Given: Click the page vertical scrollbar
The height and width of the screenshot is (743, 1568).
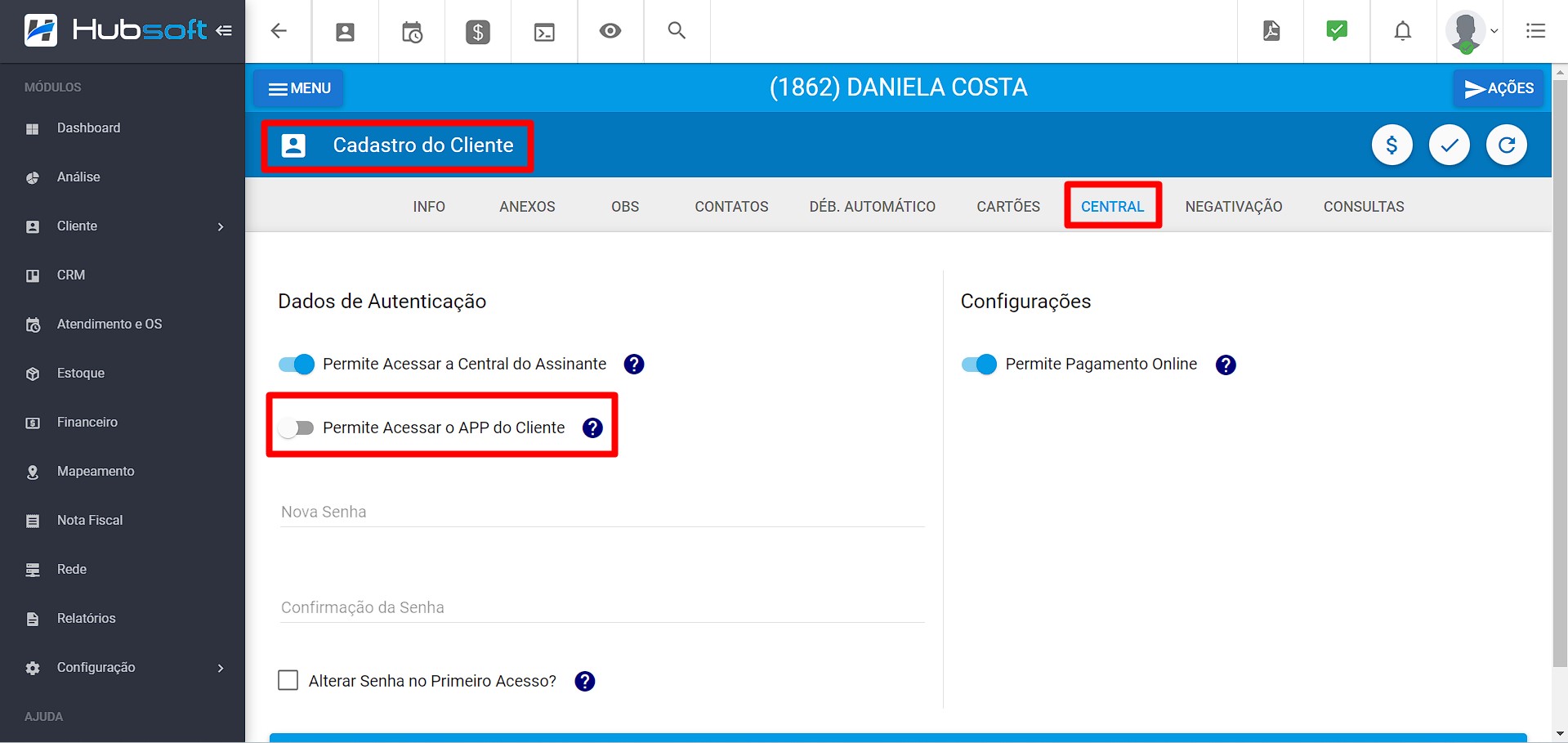Looking at the screenshot, I should click(x=1560, y=374).
